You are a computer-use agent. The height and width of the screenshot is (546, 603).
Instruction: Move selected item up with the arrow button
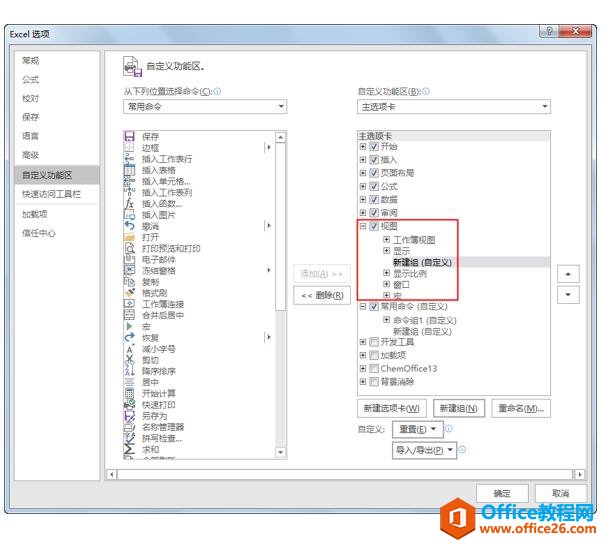coord(568,274)
